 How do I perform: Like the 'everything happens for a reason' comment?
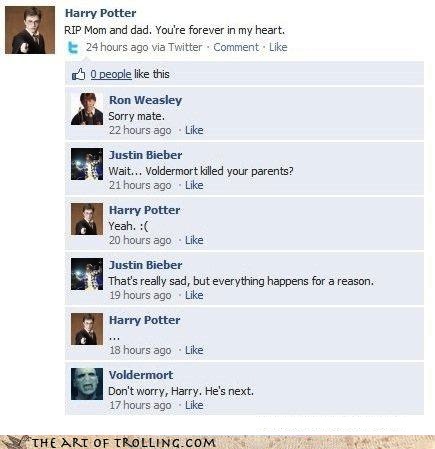click(194, 295)
